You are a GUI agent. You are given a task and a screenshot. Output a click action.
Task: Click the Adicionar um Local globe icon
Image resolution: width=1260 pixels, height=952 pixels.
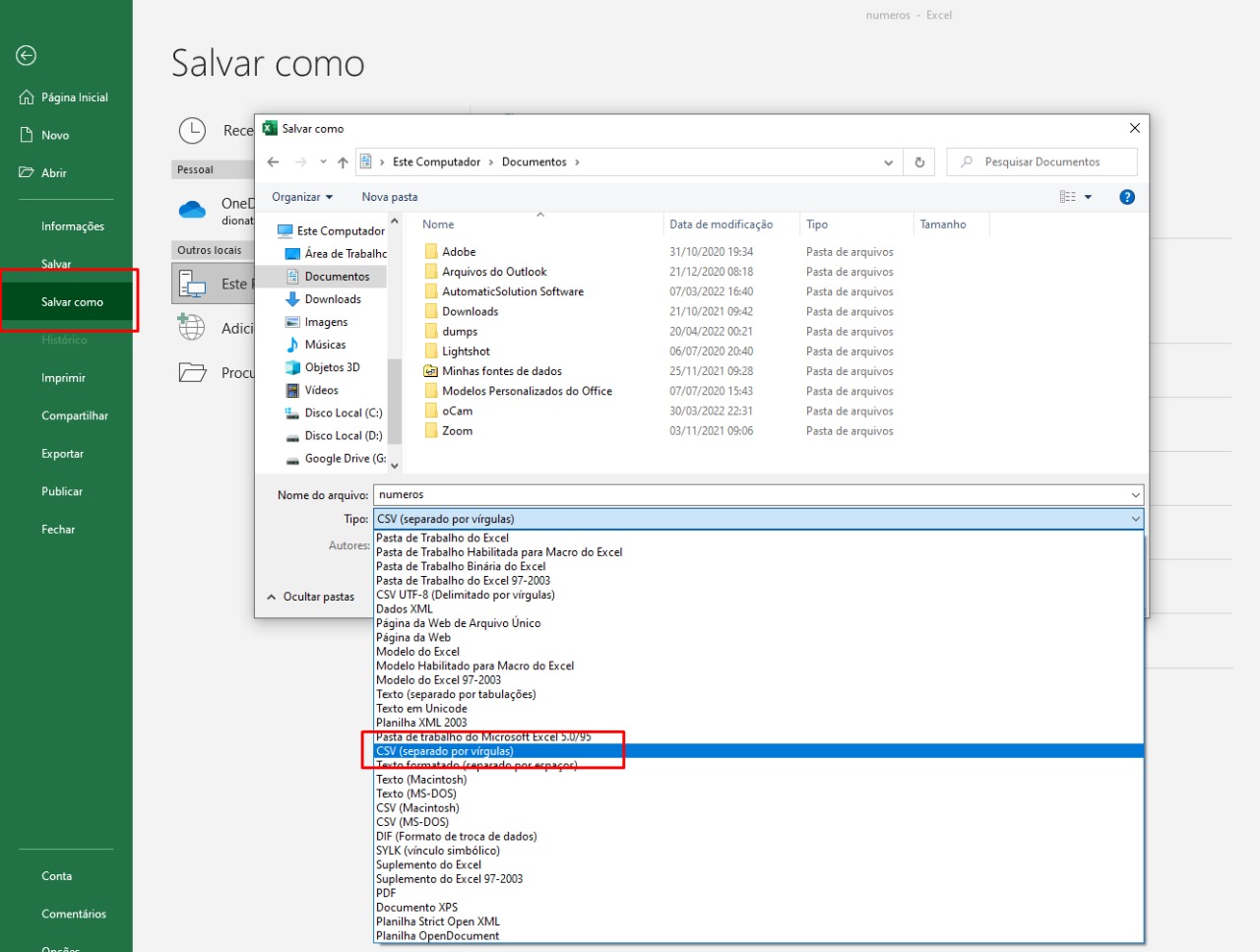[190, 328]
